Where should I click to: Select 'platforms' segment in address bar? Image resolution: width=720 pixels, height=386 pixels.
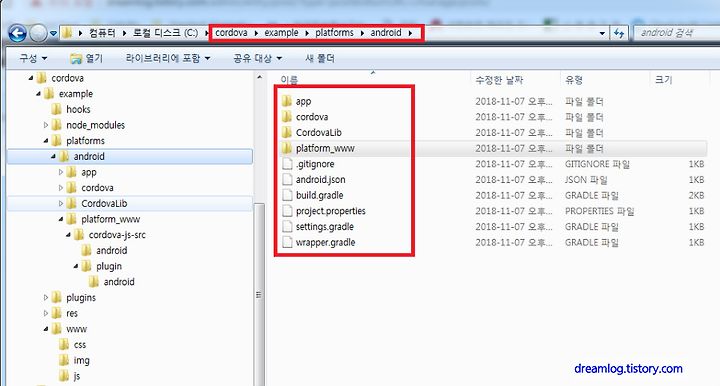[334, 33]
